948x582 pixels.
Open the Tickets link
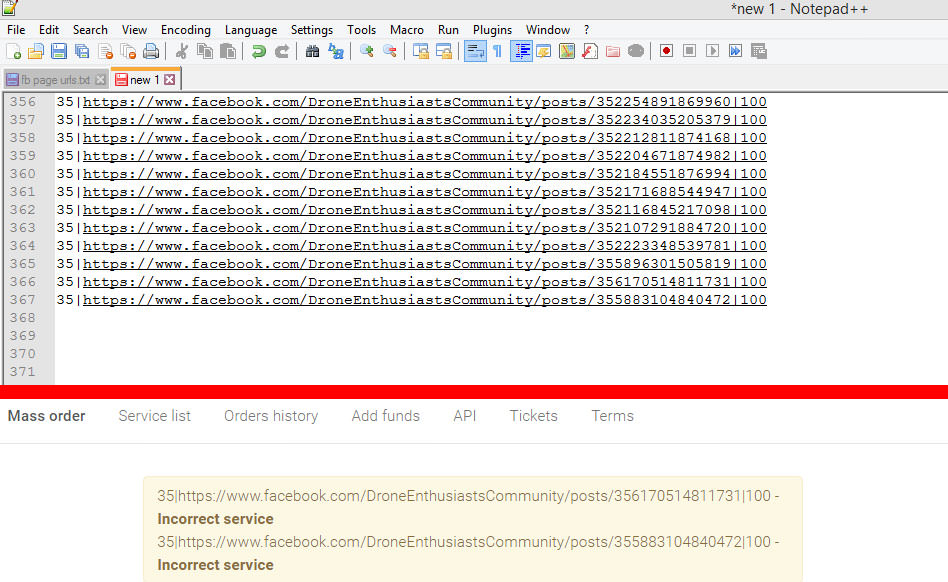point(533,416)
